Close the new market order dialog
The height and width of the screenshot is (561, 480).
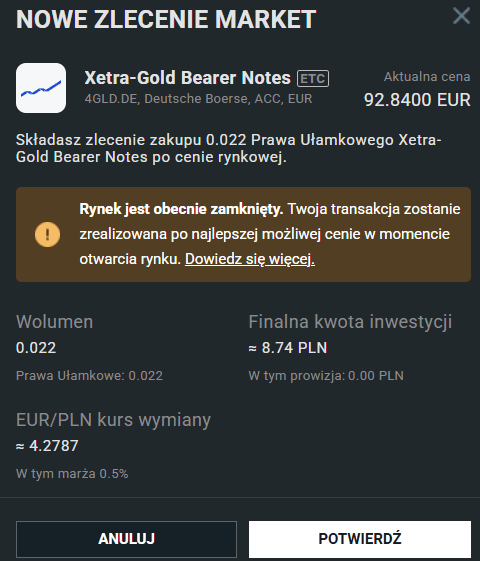[461, 16]
